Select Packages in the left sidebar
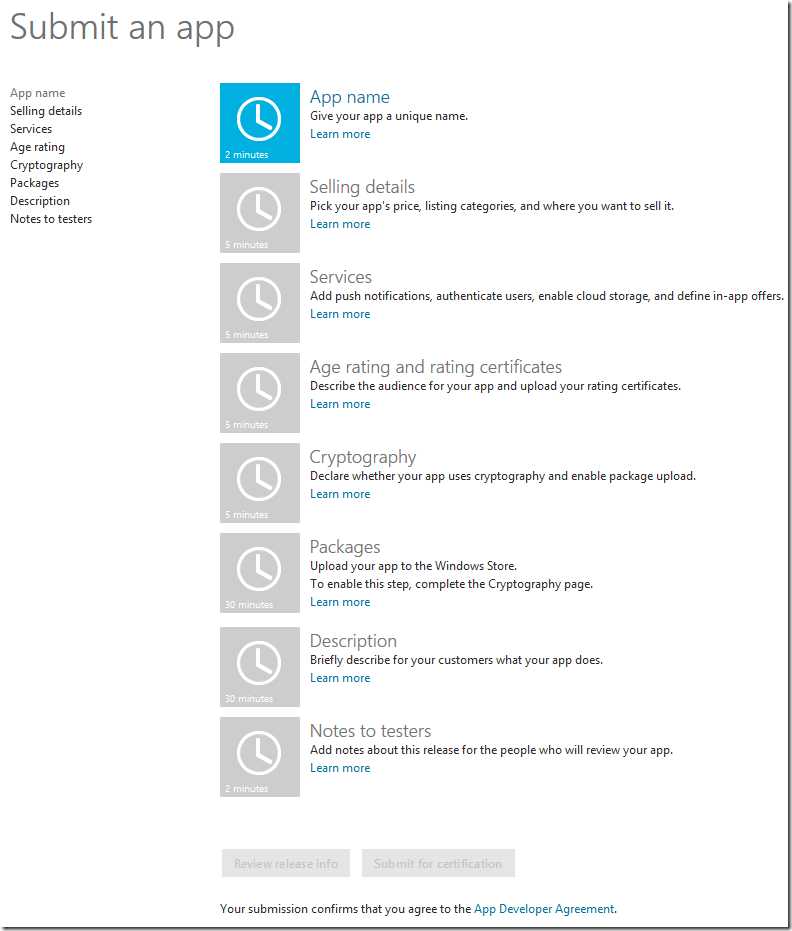The height and width of the screenshot is (931, 792). click(x=34, y=183)
